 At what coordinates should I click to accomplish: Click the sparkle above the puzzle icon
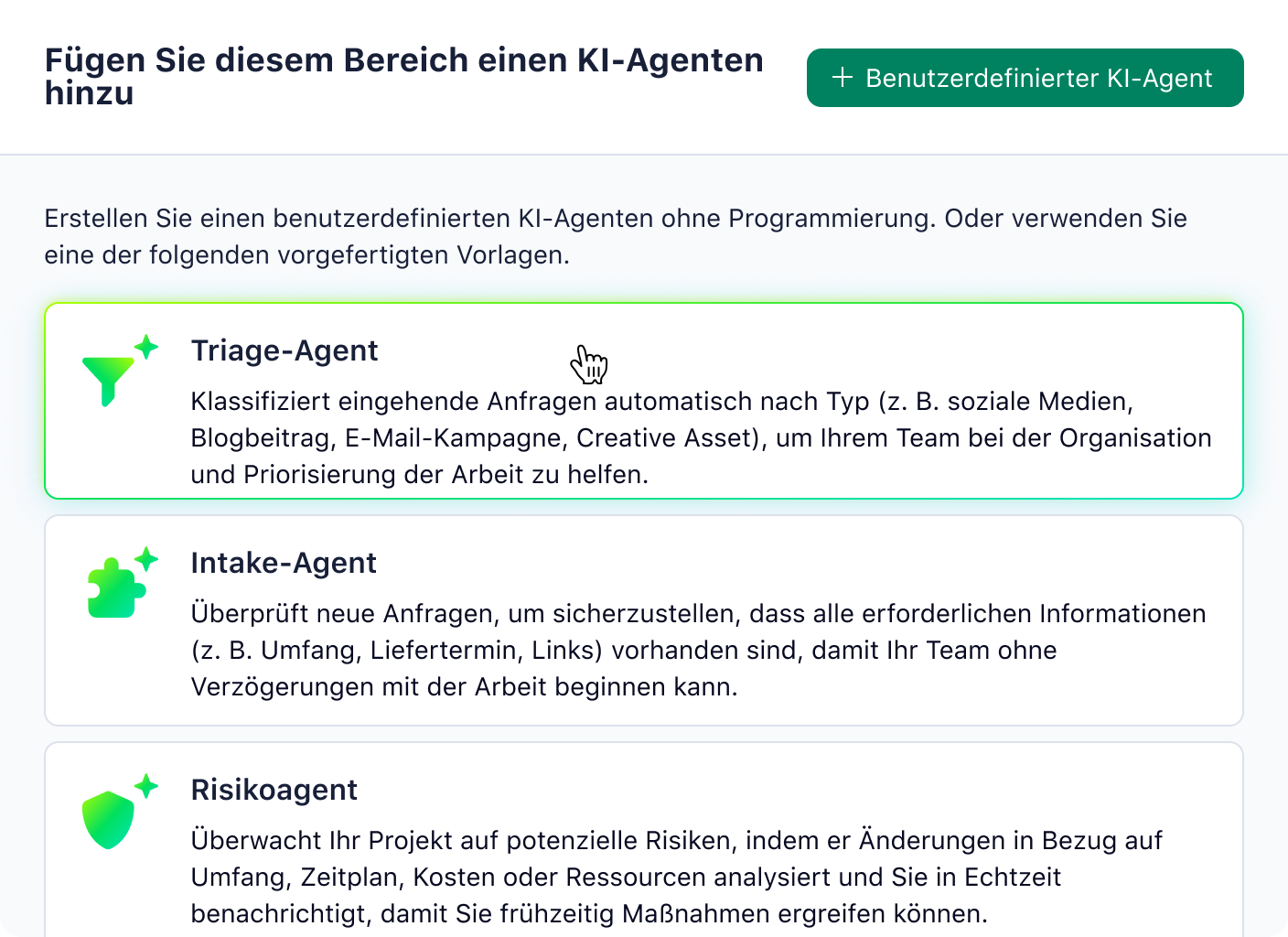[x=146, y=556]
